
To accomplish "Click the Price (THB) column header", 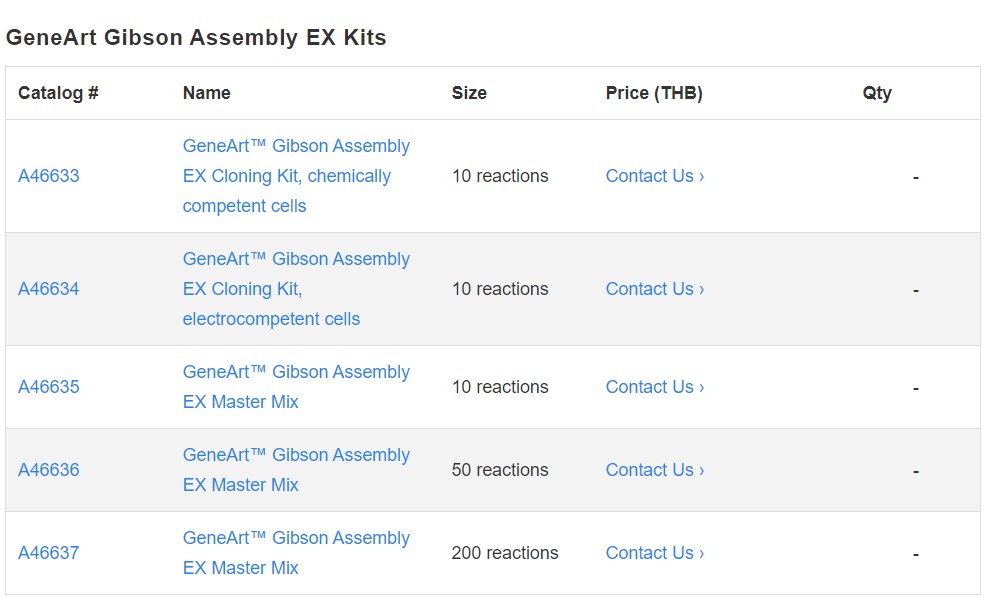I will [654, 93].
